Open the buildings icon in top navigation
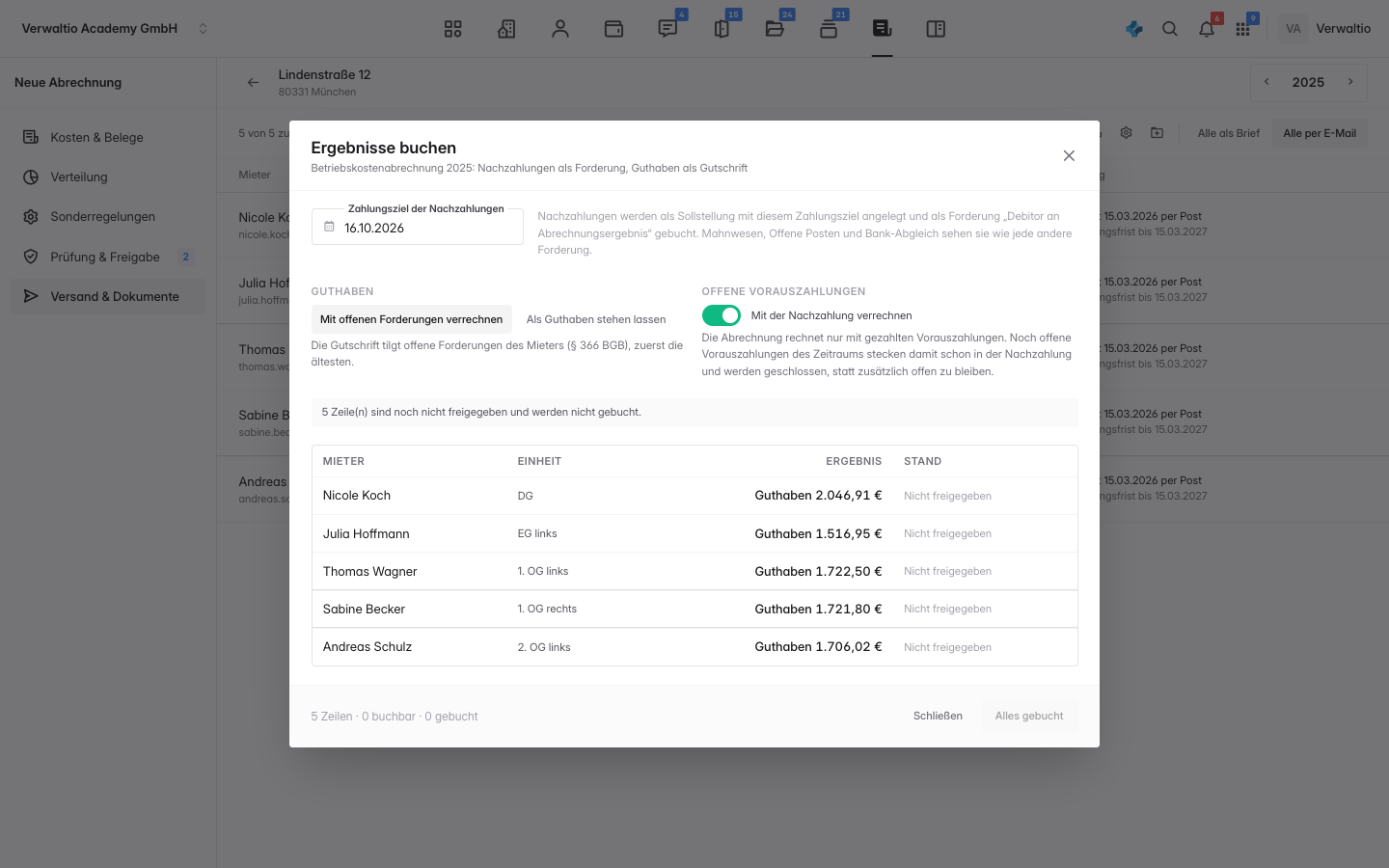1389x868 pixels. [506, 29]
